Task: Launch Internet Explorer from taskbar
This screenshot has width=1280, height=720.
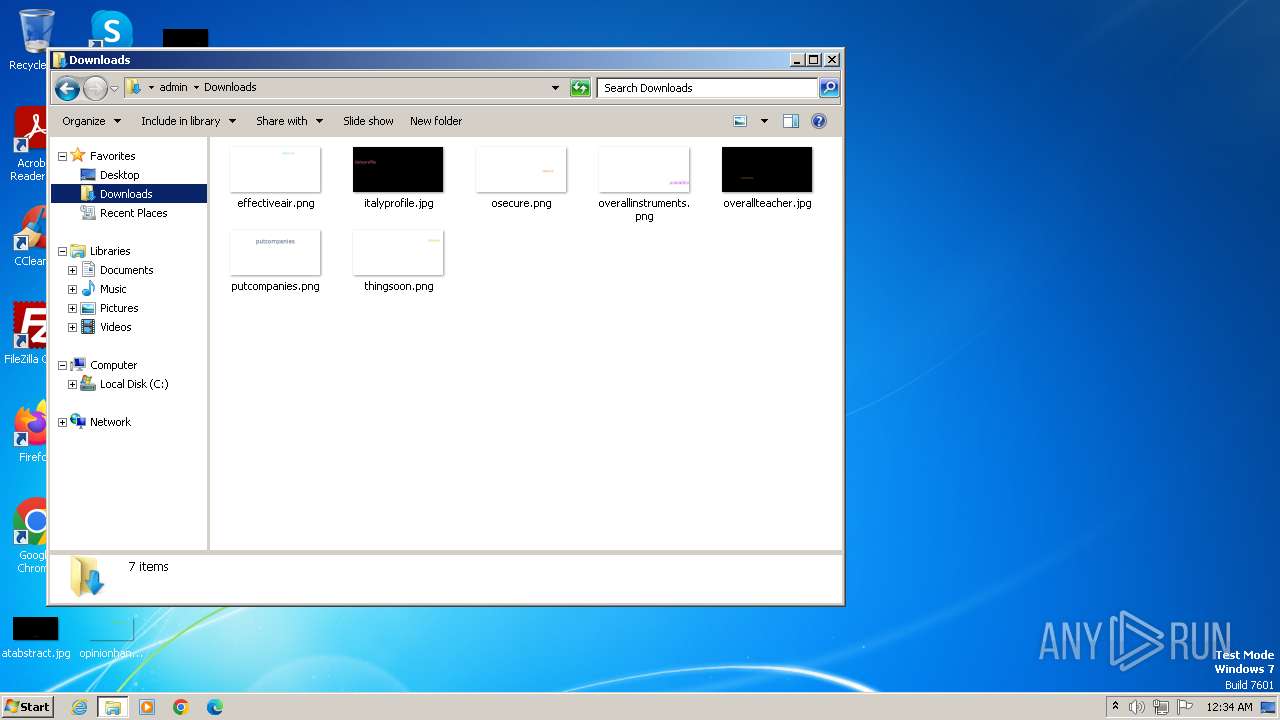Action: point(79,707)
